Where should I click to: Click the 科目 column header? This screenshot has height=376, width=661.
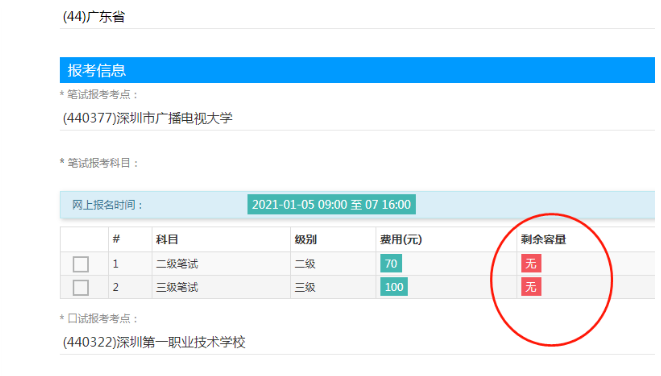coord(167,240)
